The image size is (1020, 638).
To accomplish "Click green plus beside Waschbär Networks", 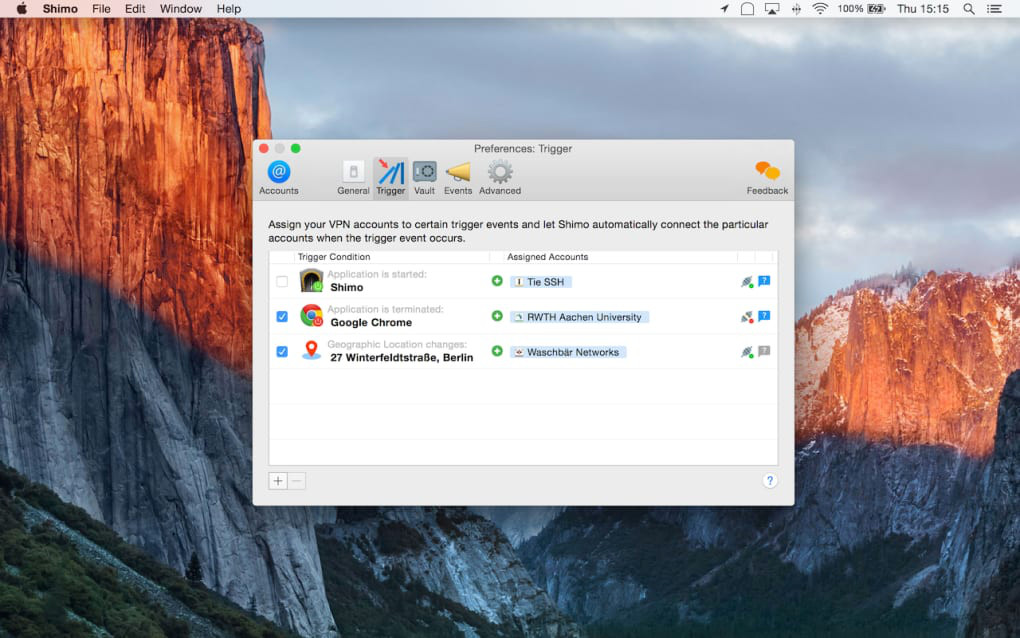I will [x=497, y=351].
